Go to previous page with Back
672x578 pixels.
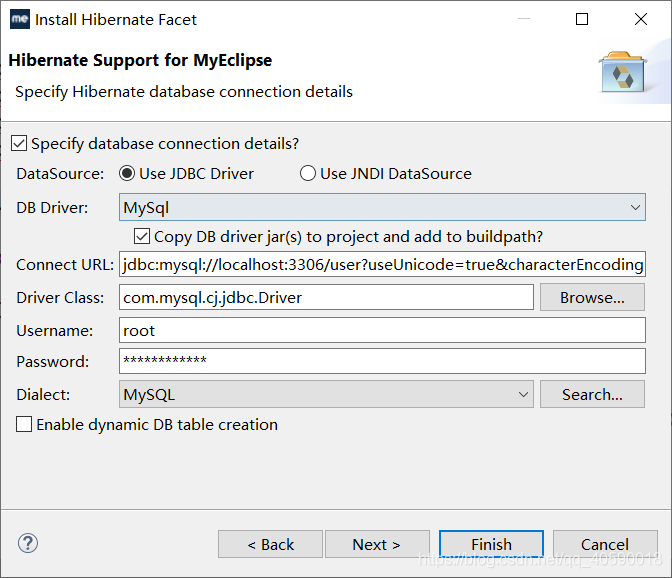tap(270, 544)
